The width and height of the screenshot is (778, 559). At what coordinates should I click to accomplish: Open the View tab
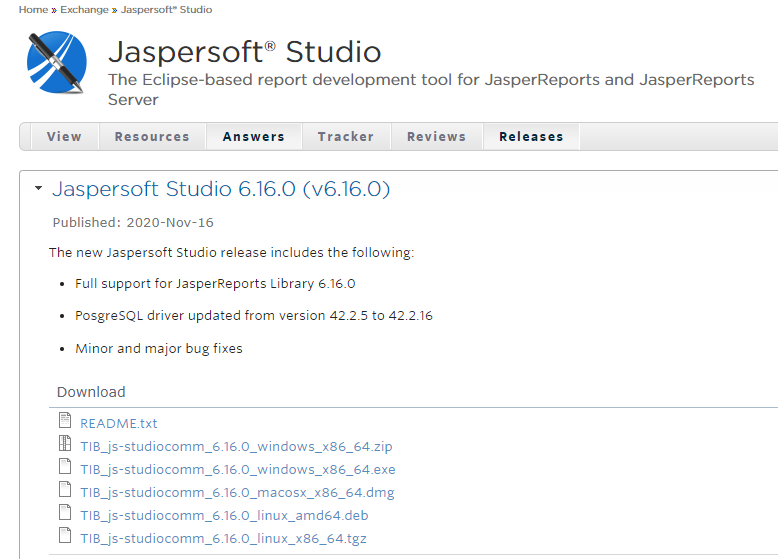pyautogui.click(x=65, y=136)
